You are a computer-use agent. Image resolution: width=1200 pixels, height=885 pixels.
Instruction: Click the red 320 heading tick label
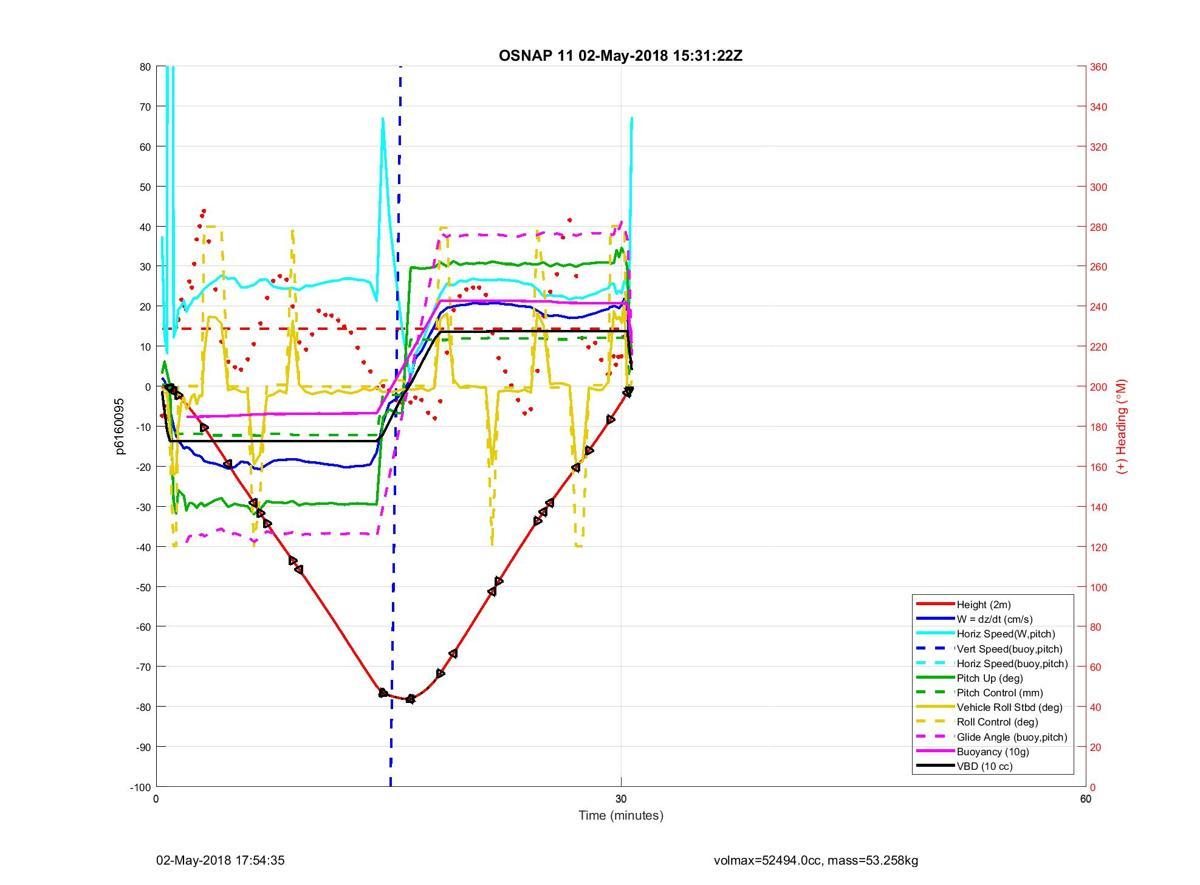[1098, 147]
